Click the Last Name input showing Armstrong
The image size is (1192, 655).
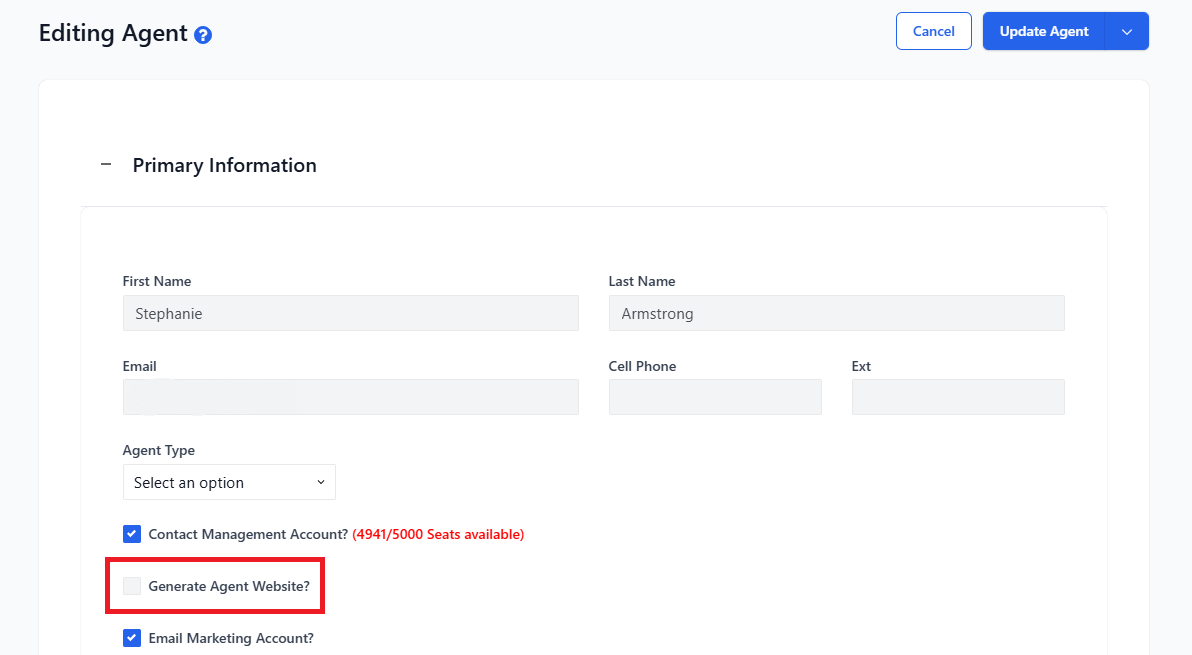pos(836,313)
